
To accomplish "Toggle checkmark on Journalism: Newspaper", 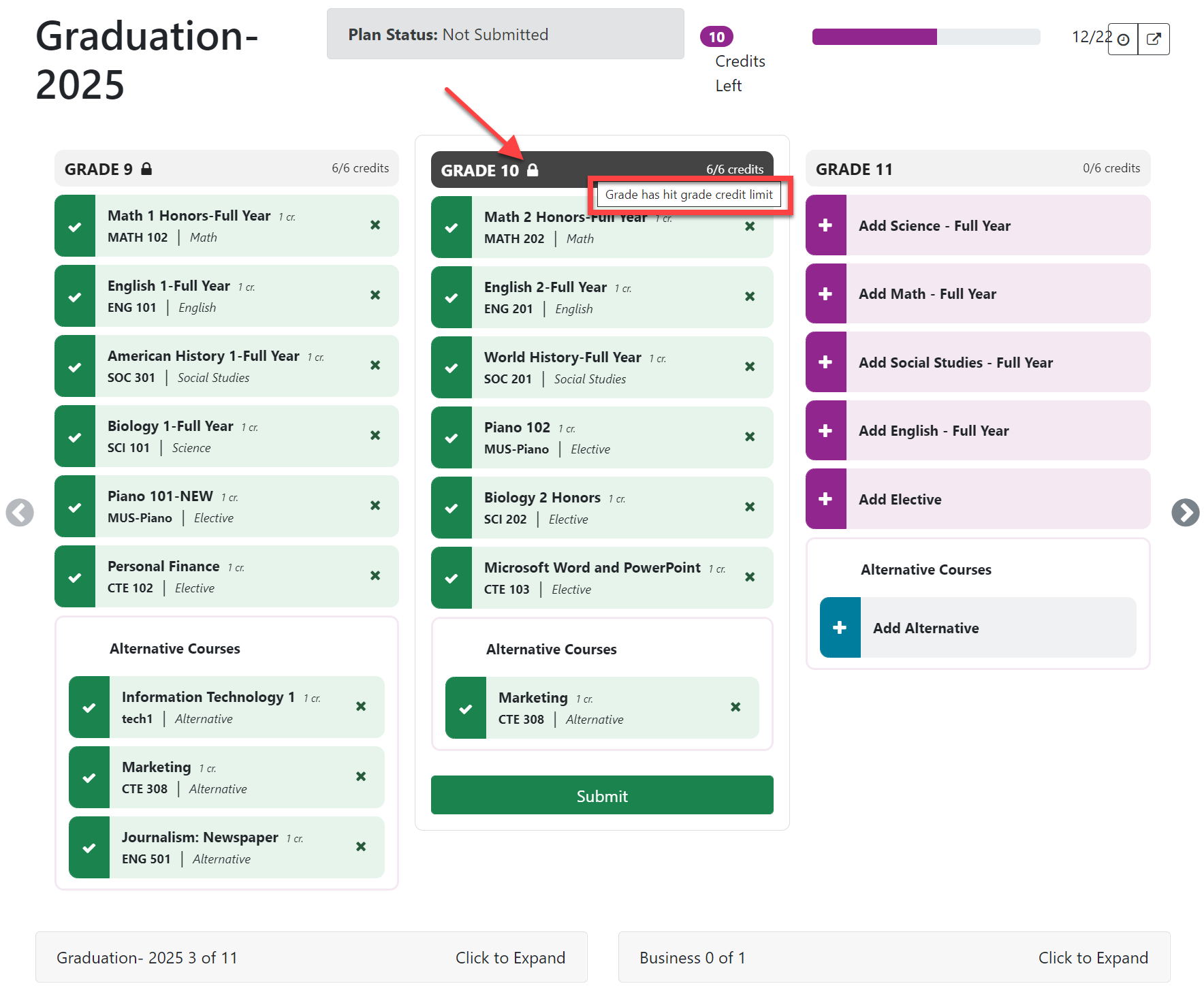I will point(89,848).
